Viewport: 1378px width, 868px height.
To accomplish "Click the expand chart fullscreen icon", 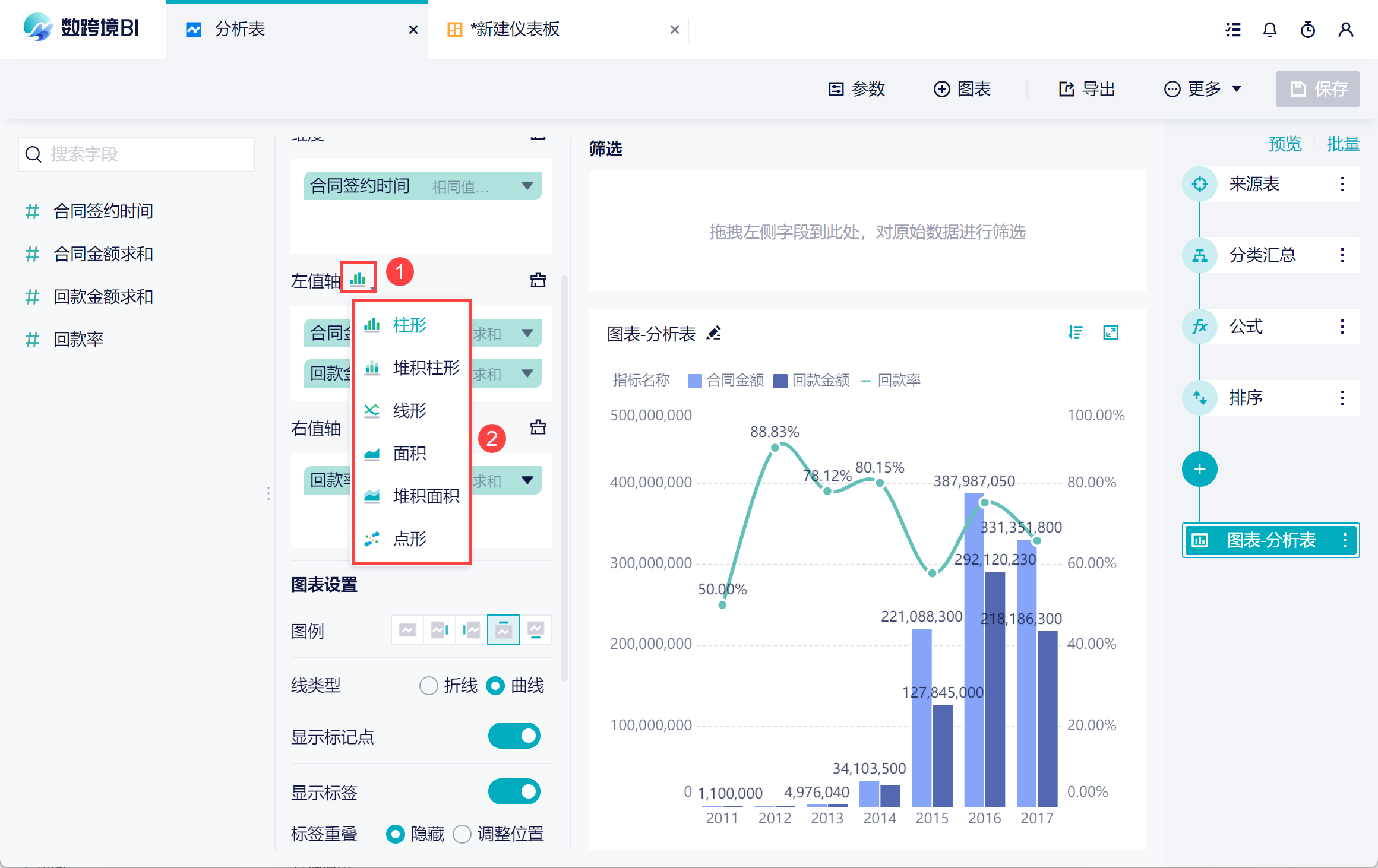I will pos(1110,332).
